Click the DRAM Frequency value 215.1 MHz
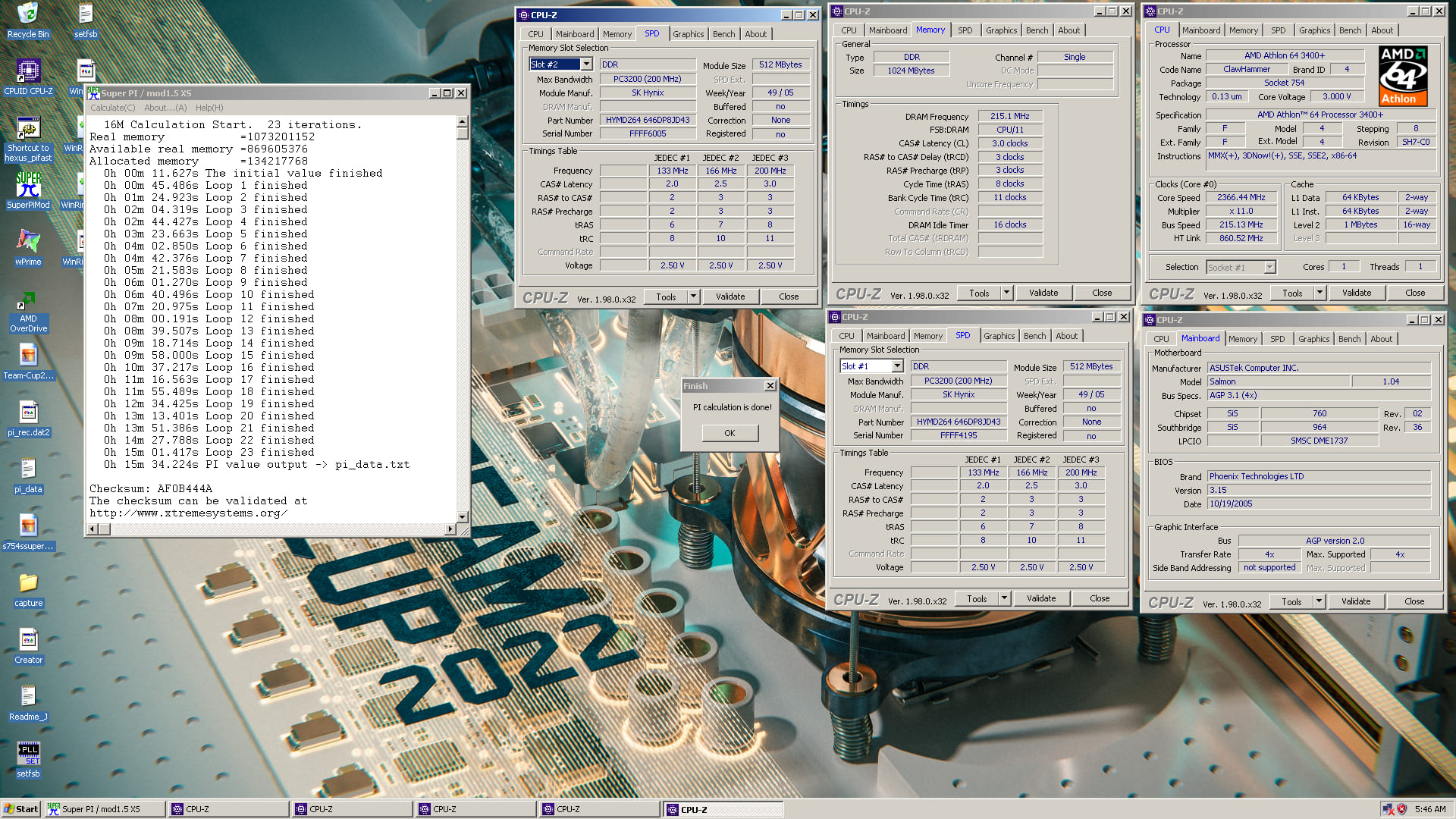This screenshot has height=819, width=1456. coord(1009,116)
